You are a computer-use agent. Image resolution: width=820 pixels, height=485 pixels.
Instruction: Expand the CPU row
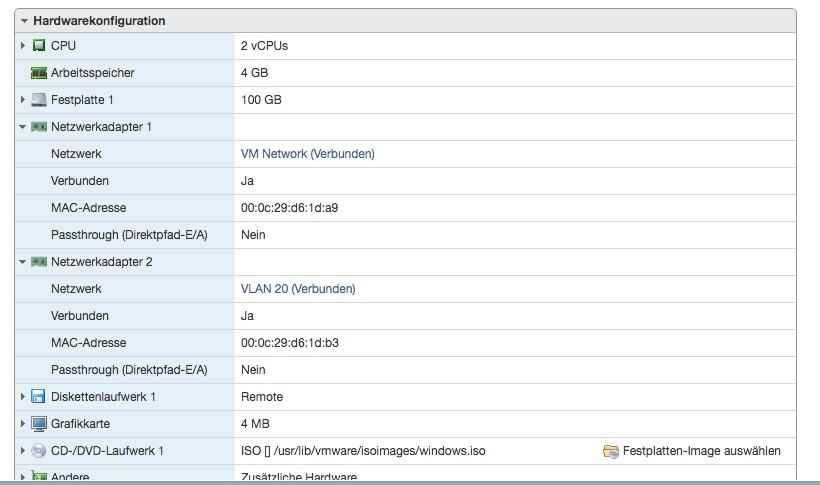coord(23,46)
